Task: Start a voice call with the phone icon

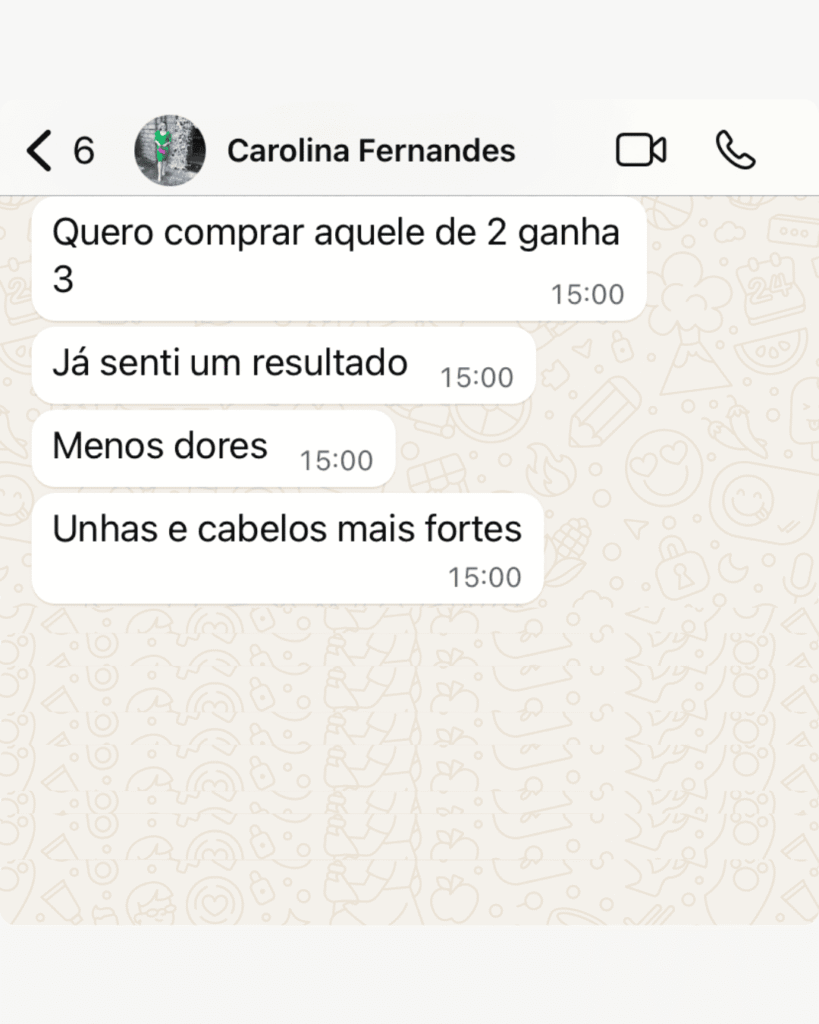Action: click(735, 150)
